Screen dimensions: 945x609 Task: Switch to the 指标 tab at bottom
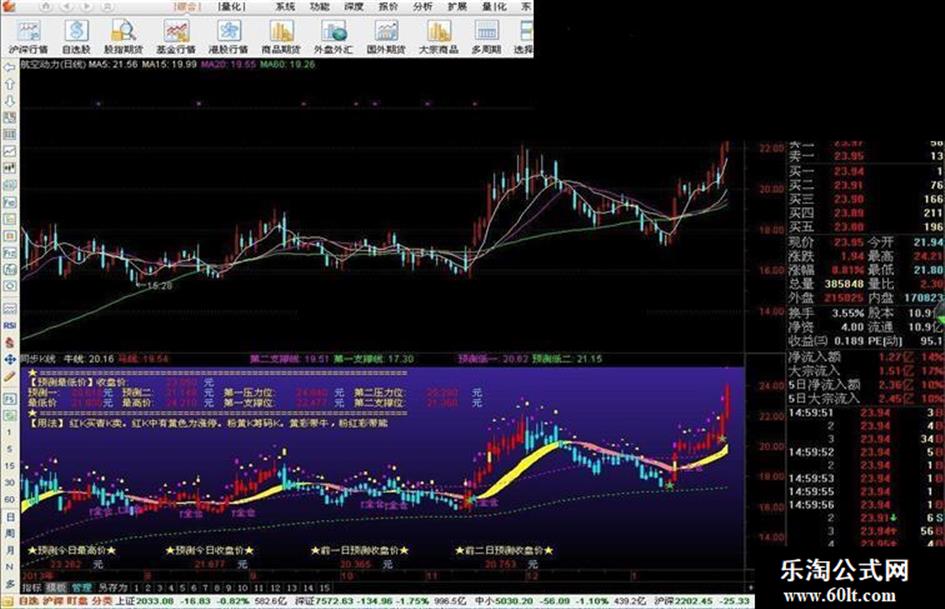click(x=31, y=587)
